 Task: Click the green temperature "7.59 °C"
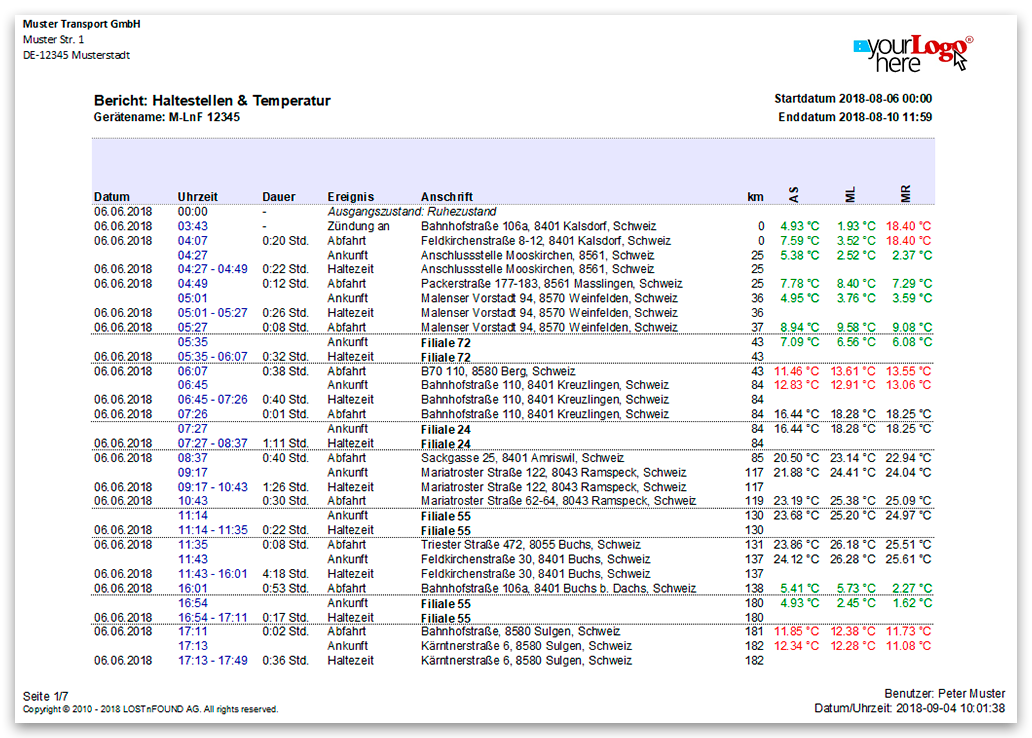(x=800, y=241)
